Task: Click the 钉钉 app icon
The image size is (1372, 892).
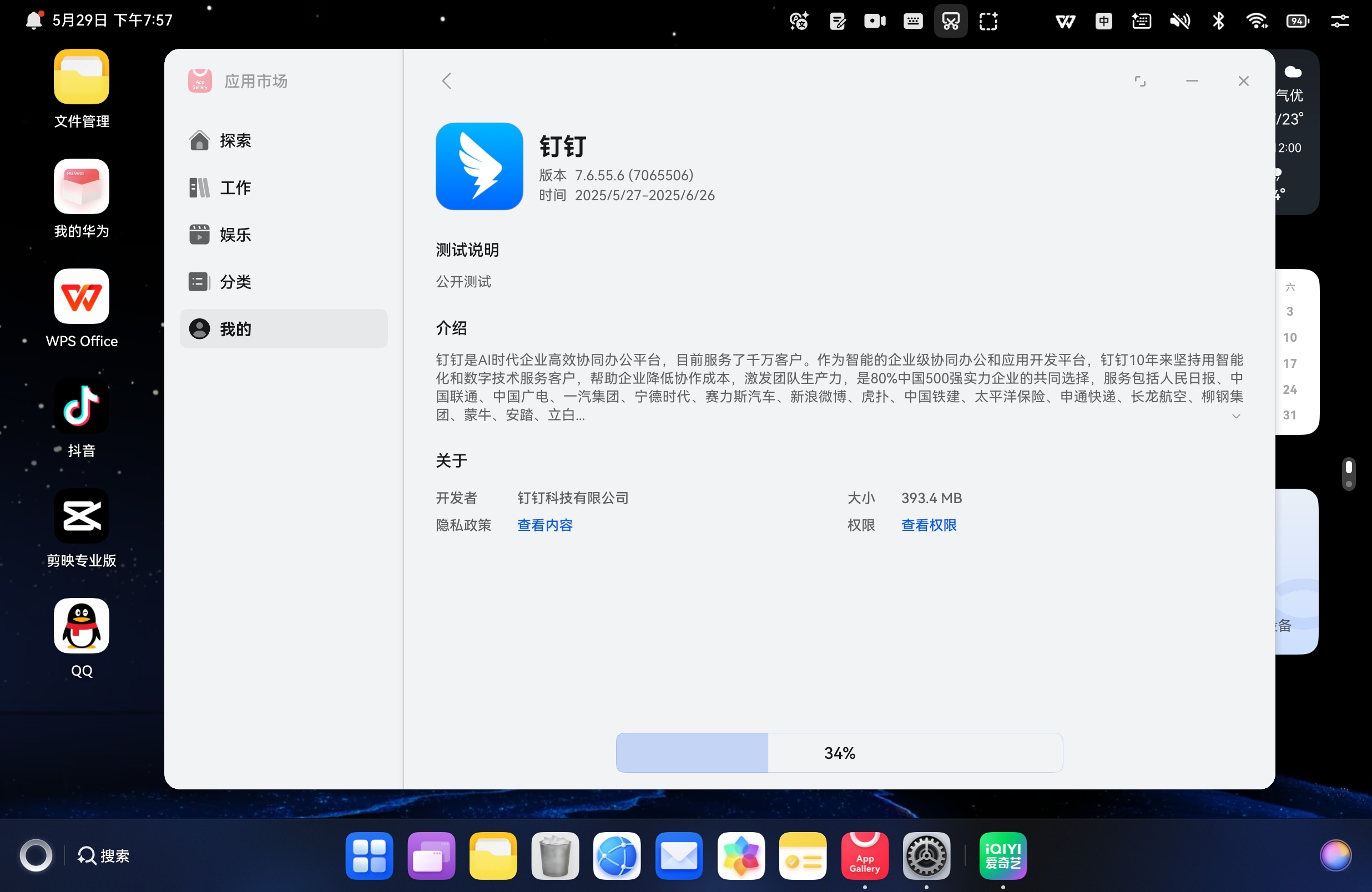Action: click(x=479, y=166)
